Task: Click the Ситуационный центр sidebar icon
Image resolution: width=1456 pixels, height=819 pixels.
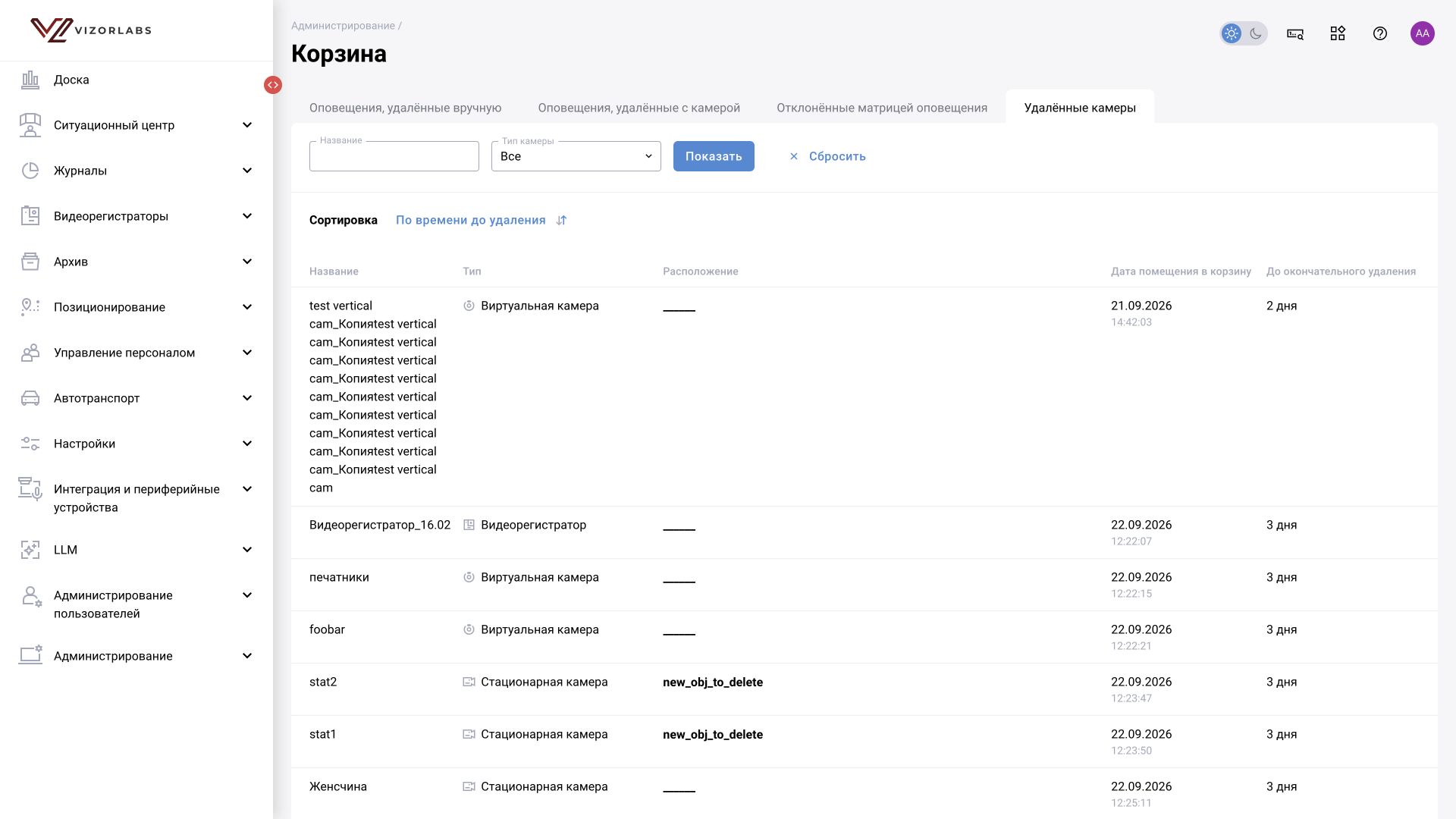Action: [x=30, y=125]
